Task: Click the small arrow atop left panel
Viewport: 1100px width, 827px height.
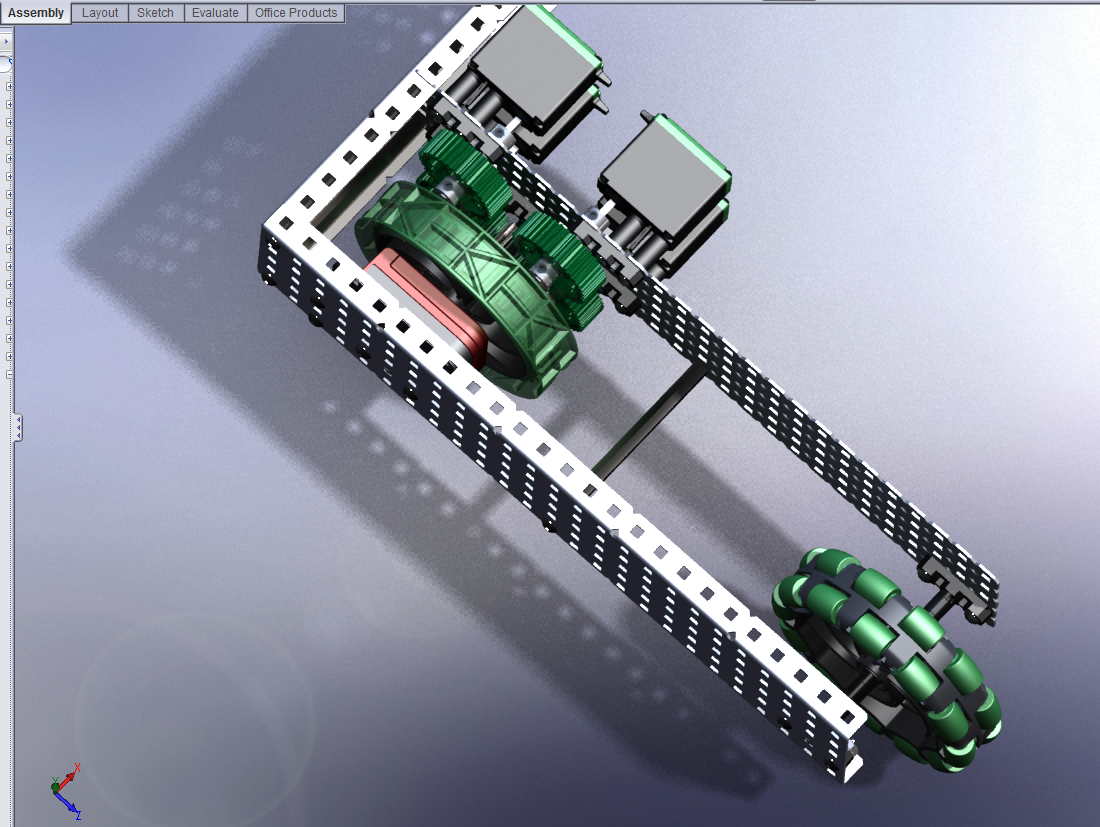Action: coord(6,41)
